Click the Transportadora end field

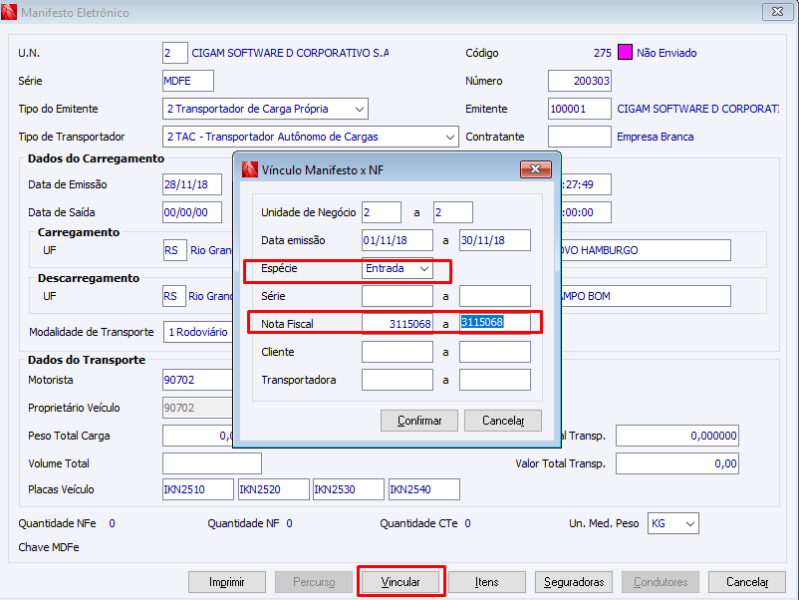tap(494, 380)
